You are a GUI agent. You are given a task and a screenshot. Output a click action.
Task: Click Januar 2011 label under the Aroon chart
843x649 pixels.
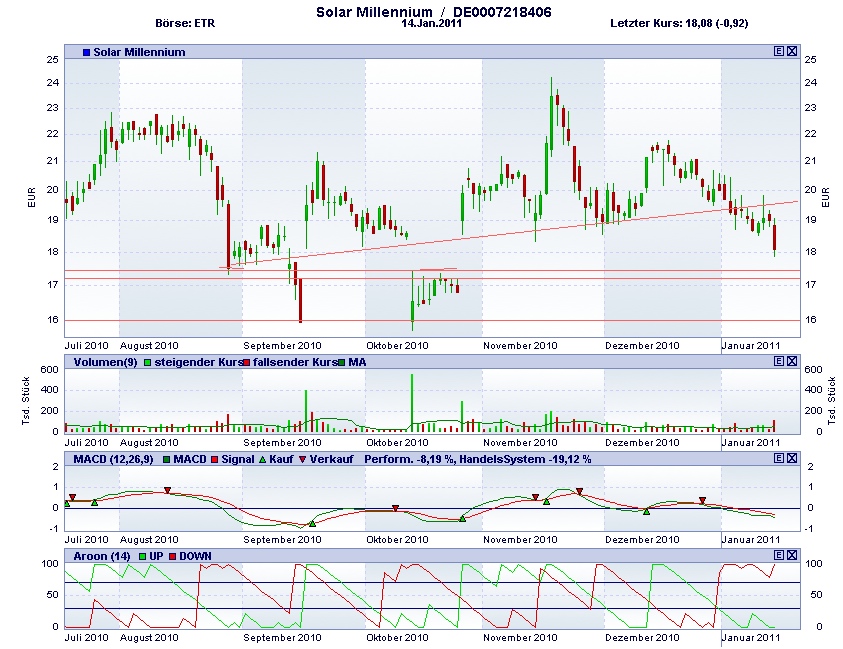(751, 637)
